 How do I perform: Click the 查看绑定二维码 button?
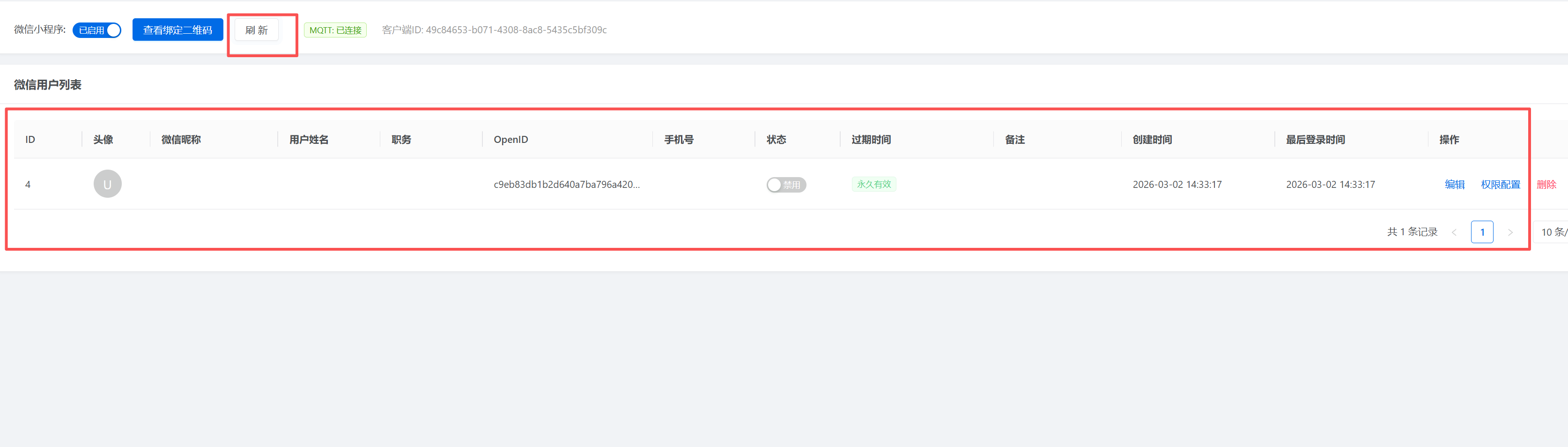tap(177, 30)
